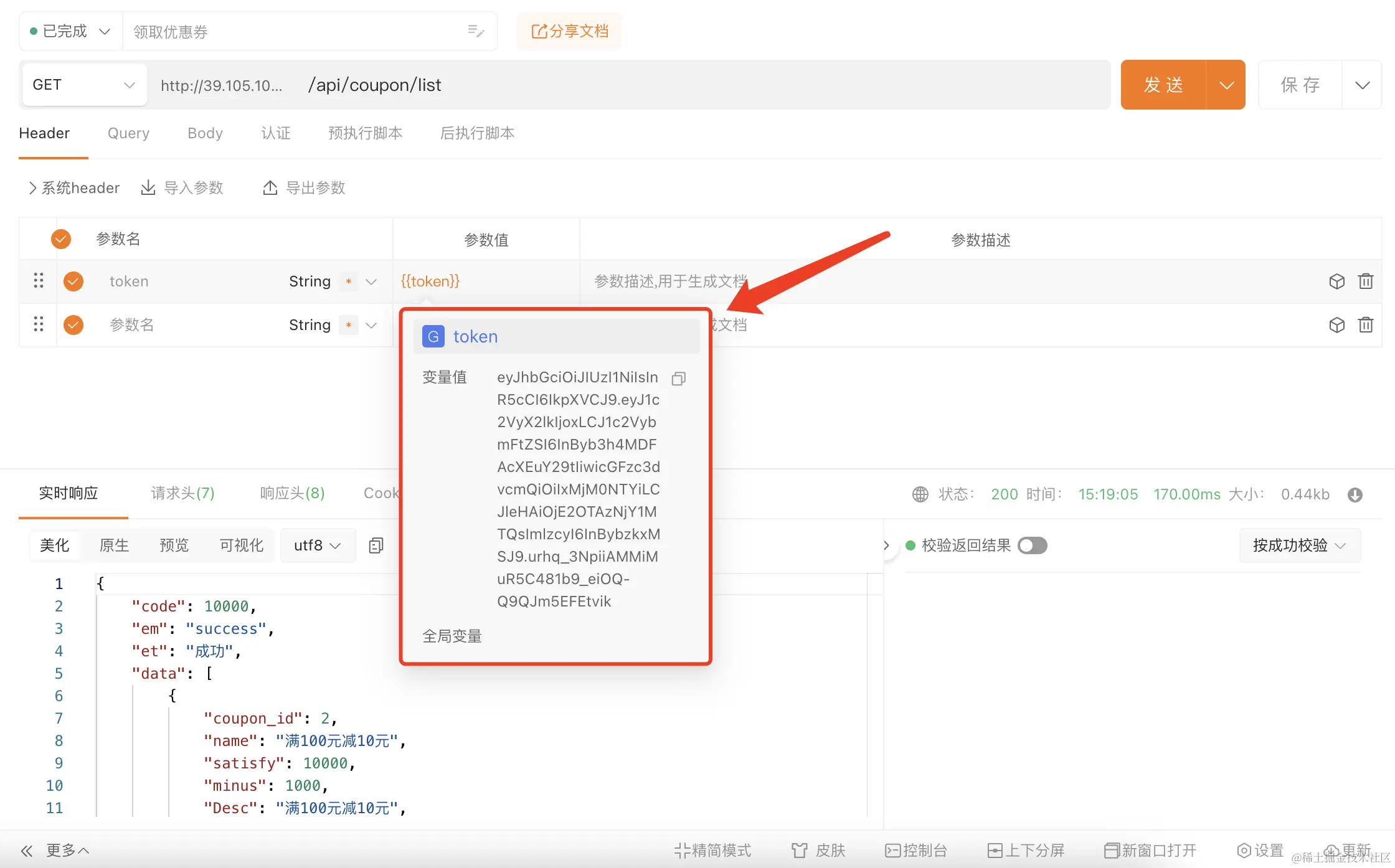
Task: Toggle the select-all parameters checkbox
Action: coord(61,239)
